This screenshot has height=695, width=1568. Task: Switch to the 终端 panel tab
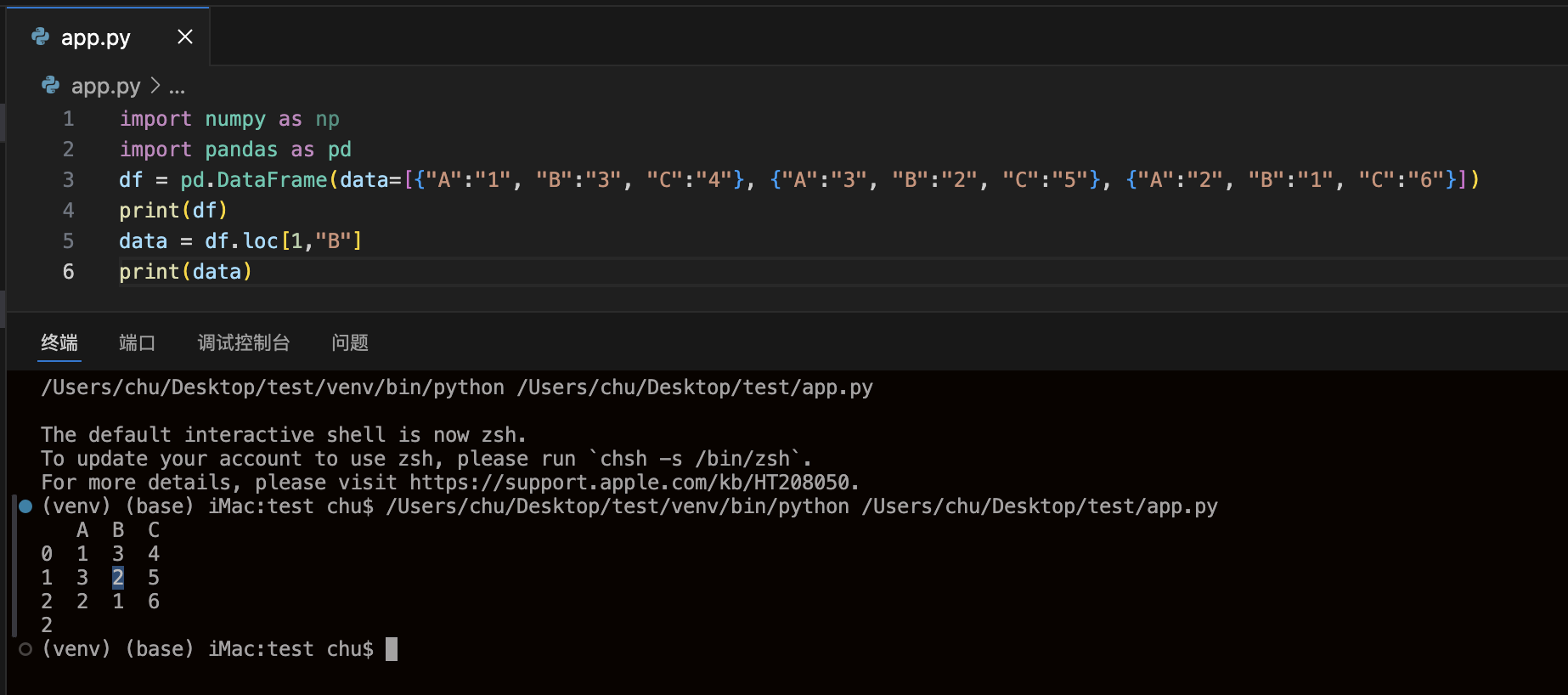[59, 342]
